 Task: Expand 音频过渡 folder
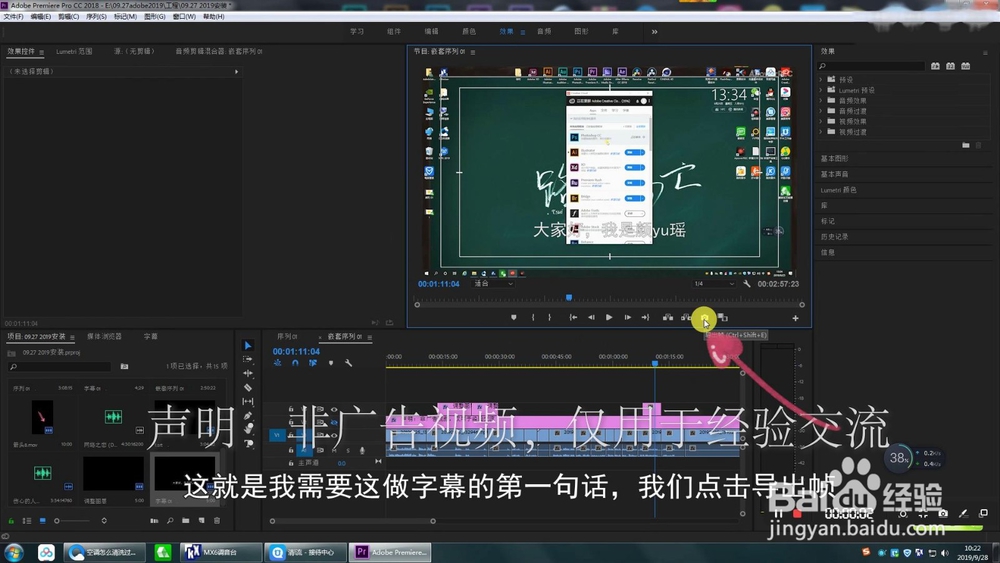[821, 111]
